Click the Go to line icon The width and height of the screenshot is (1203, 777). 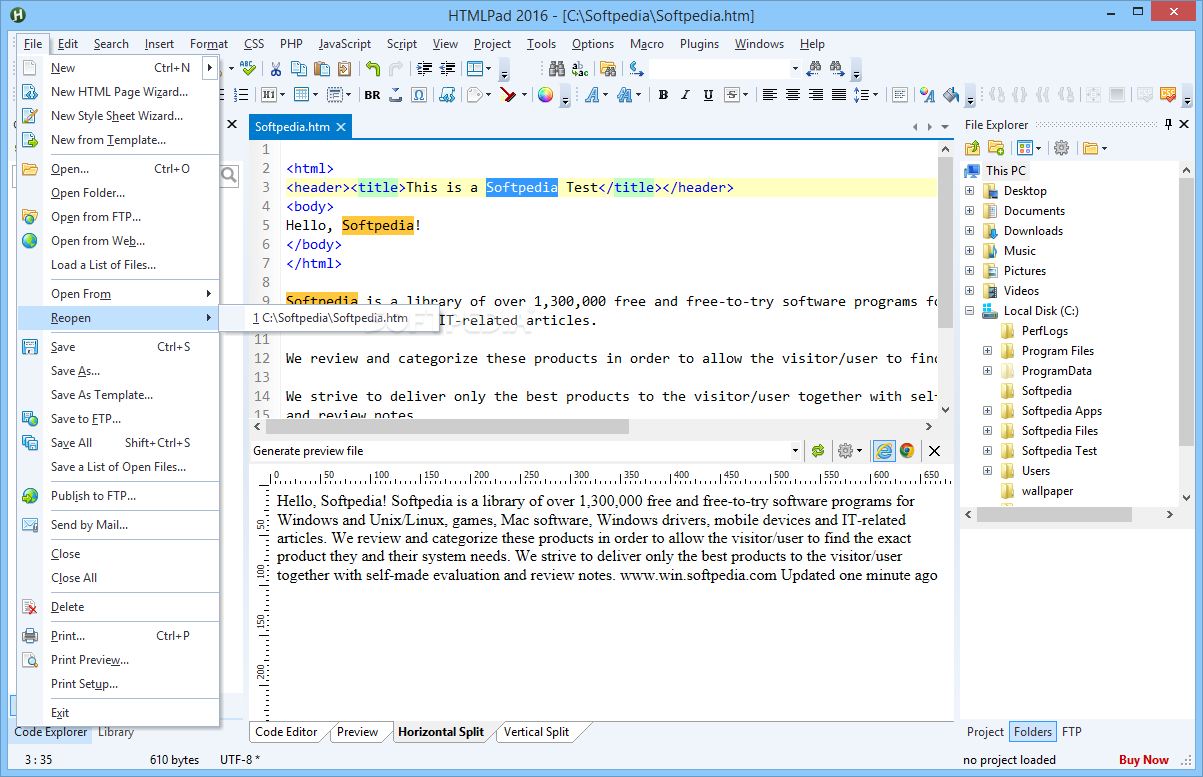[636, 69]
